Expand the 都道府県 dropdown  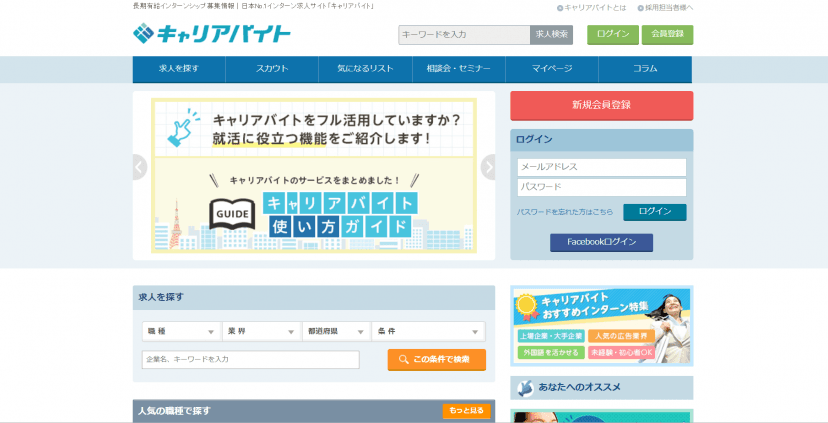point(335,331)
